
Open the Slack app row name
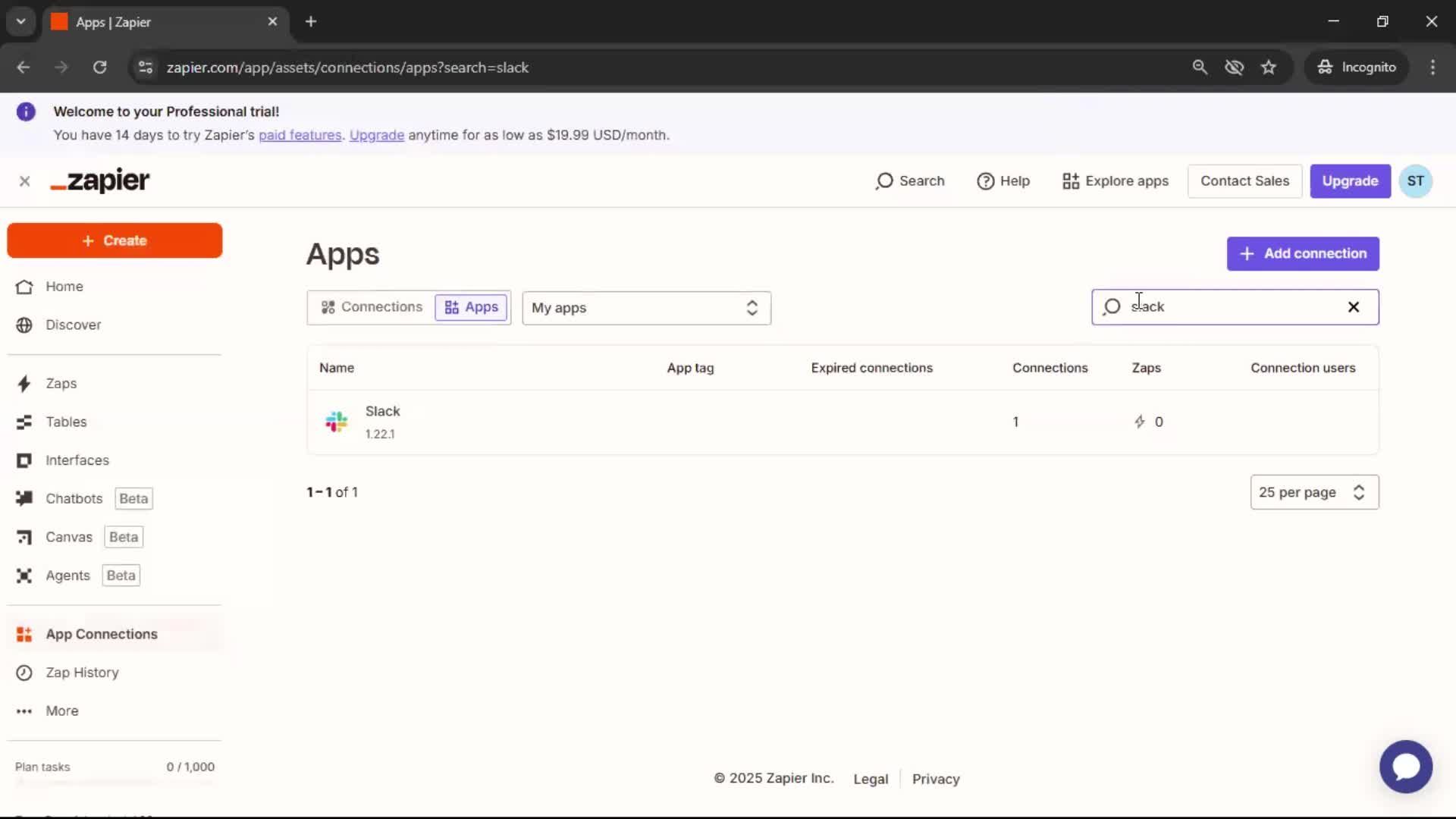click(382, 411)
